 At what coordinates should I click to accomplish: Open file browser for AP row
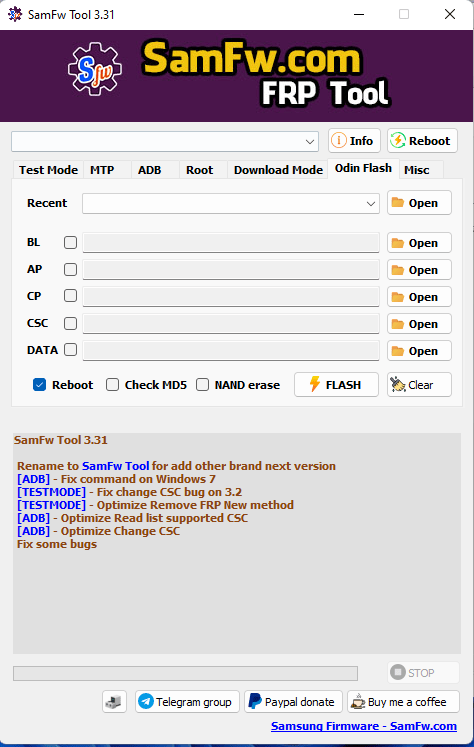click(x=419, y=270)
